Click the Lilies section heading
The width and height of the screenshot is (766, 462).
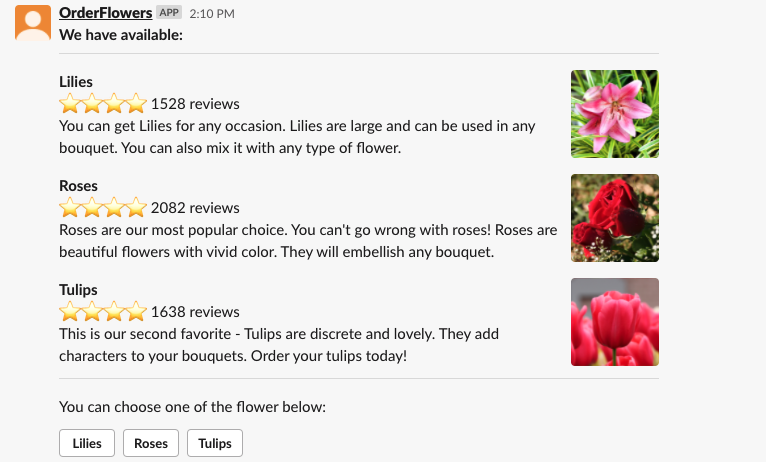[76, 82]
